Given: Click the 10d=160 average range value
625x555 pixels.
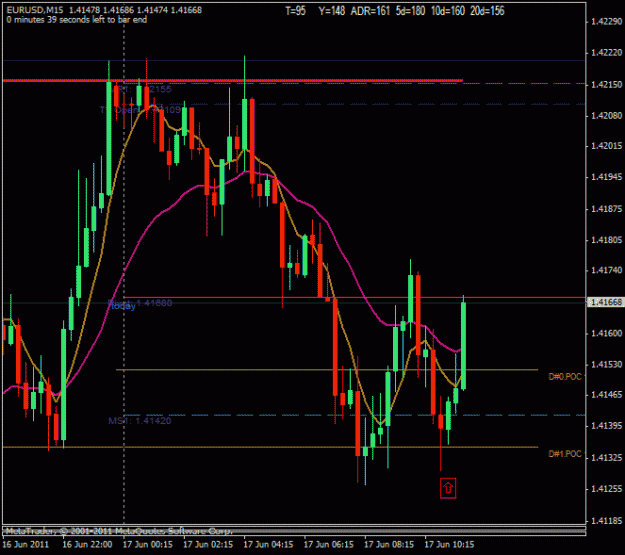Looking at the screenshot, I should pos(448,11).
